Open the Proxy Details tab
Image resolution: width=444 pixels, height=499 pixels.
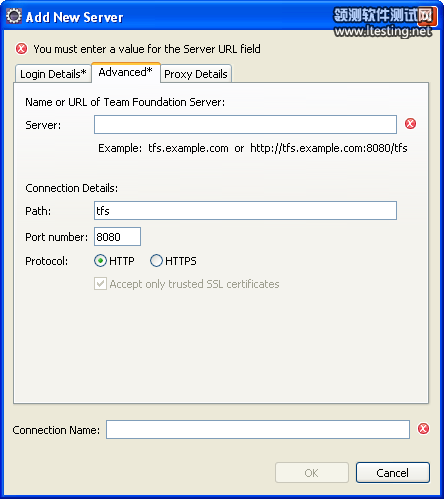196,74
